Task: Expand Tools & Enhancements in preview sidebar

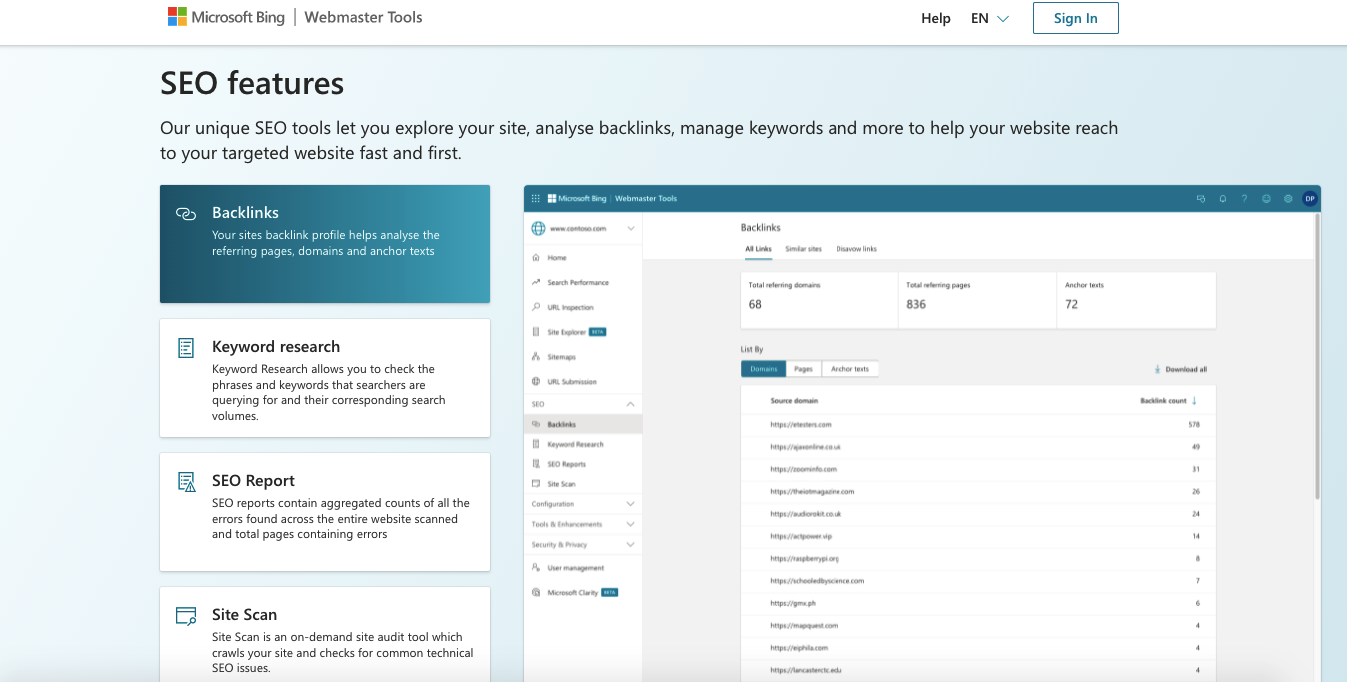Action: [x=630, y=524]
